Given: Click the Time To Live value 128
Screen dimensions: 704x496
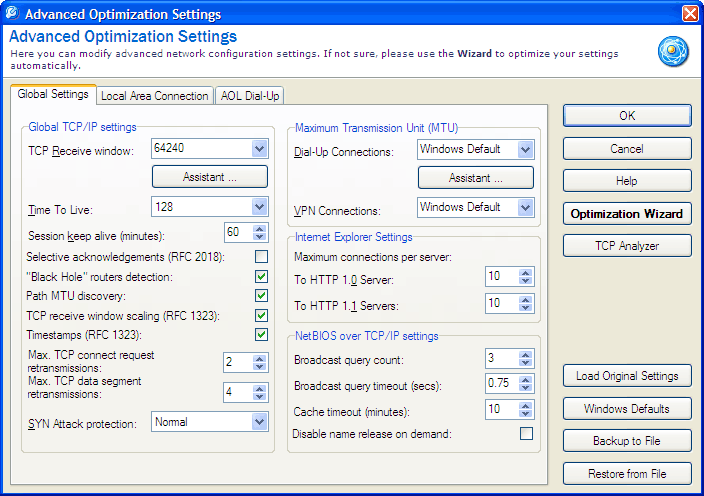Looking at the screenshot, I should [164, 207].
